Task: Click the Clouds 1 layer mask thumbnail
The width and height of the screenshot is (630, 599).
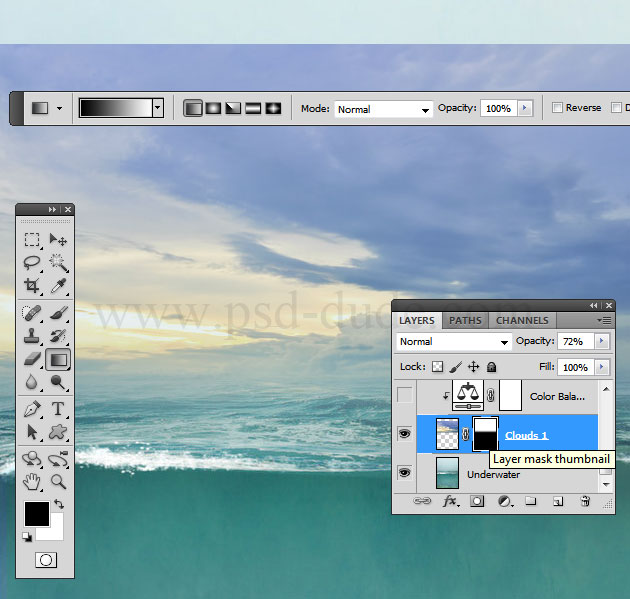Action: [484, 434]
